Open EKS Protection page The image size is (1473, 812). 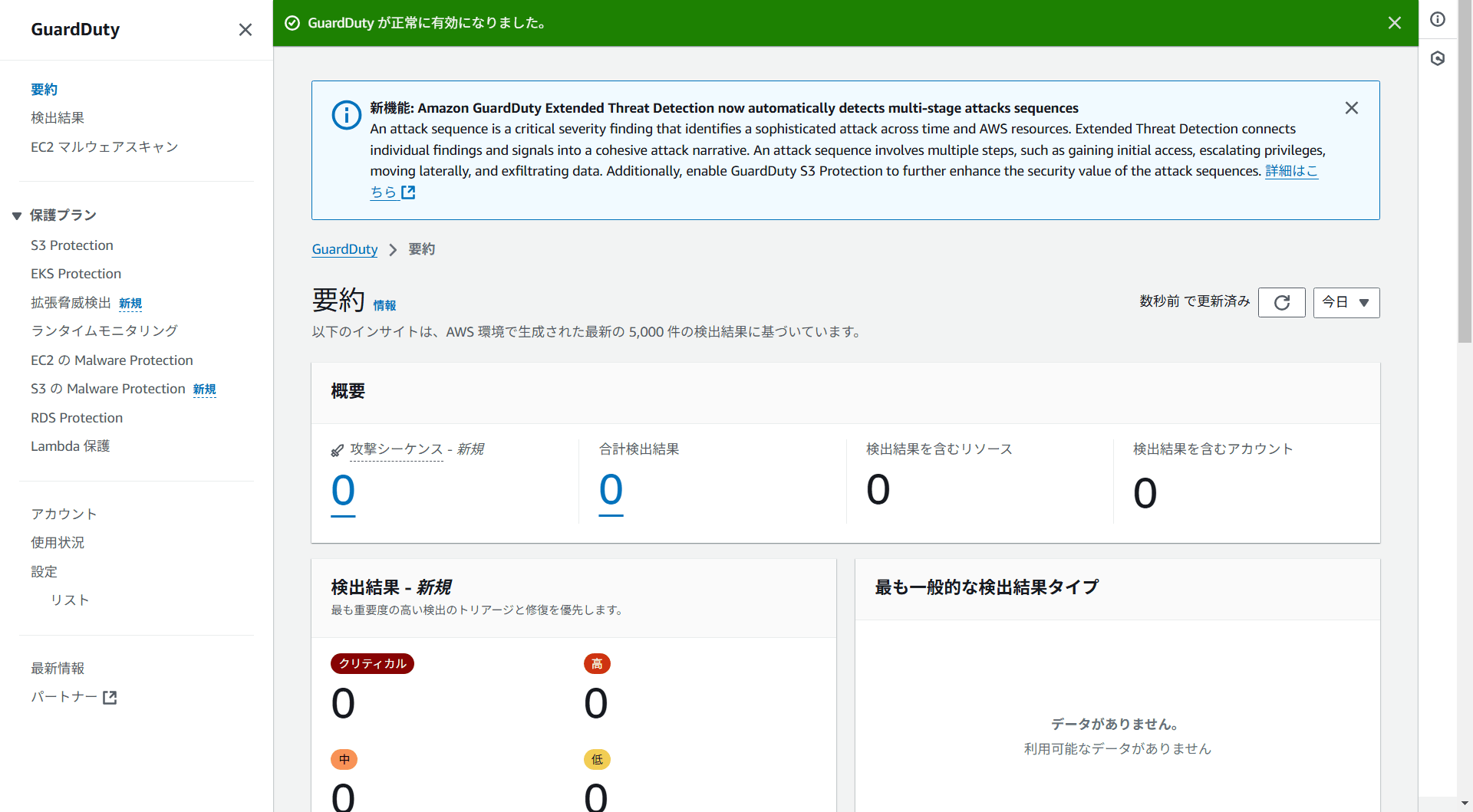coord(76,274)
